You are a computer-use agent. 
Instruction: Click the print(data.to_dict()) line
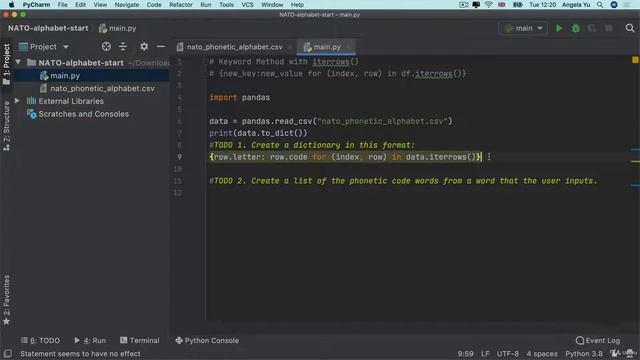pos(258,133)
